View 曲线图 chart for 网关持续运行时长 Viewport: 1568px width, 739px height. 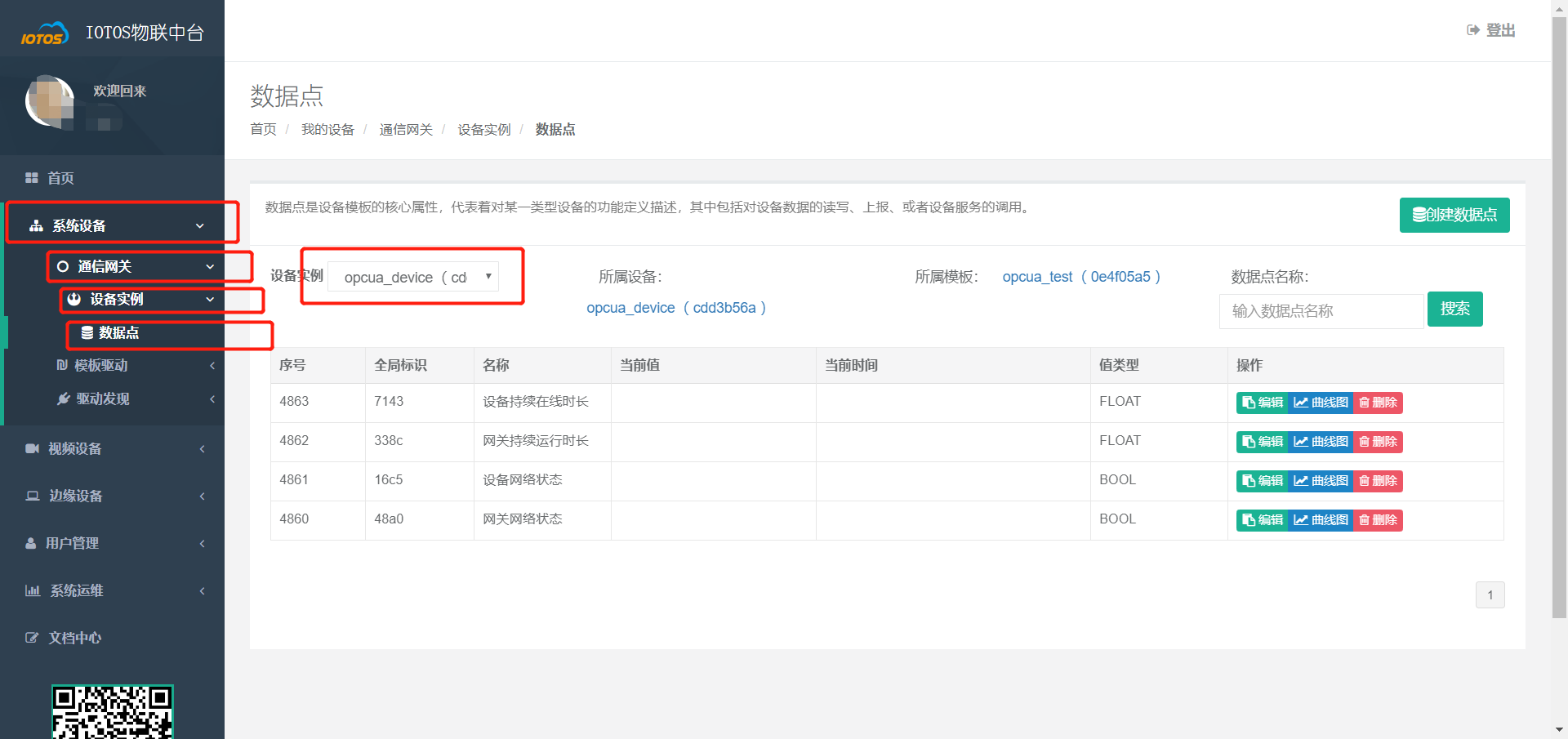1321,442
